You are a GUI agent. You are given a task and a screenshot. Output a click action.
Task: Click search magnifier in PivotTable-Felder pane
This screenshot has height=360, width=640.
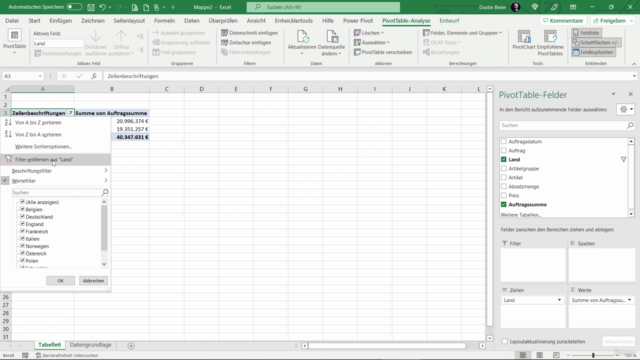[630, 125]
